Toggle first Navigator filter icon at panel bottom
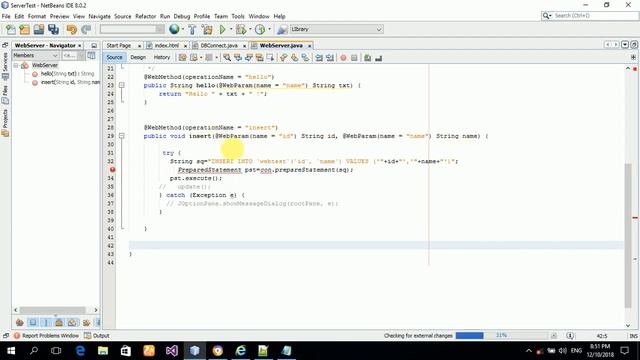 19,323
